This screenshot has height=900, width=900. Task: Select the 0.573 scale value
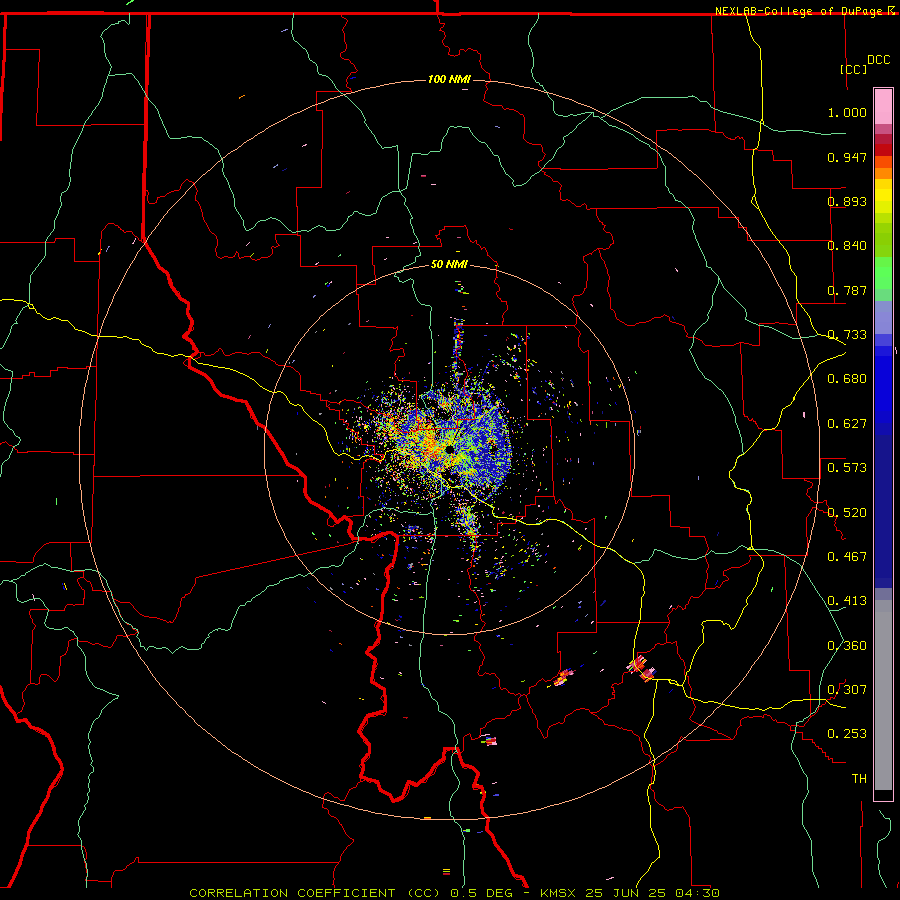(847, 468)
